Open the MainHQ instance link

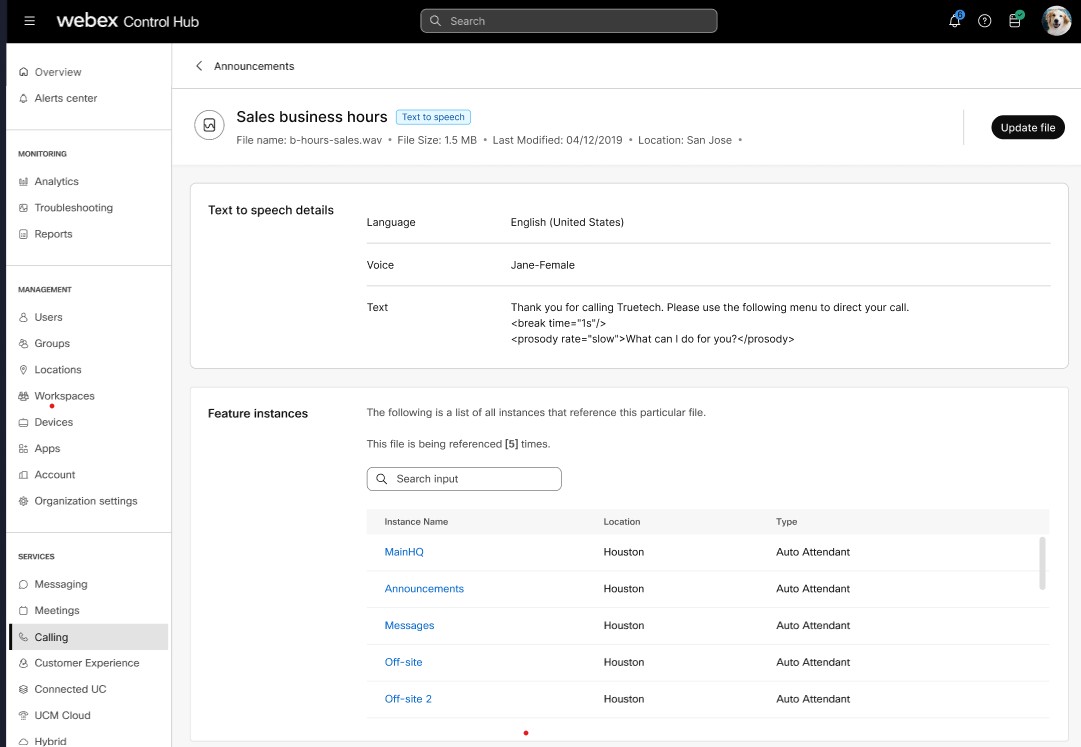tap(404, 552)
